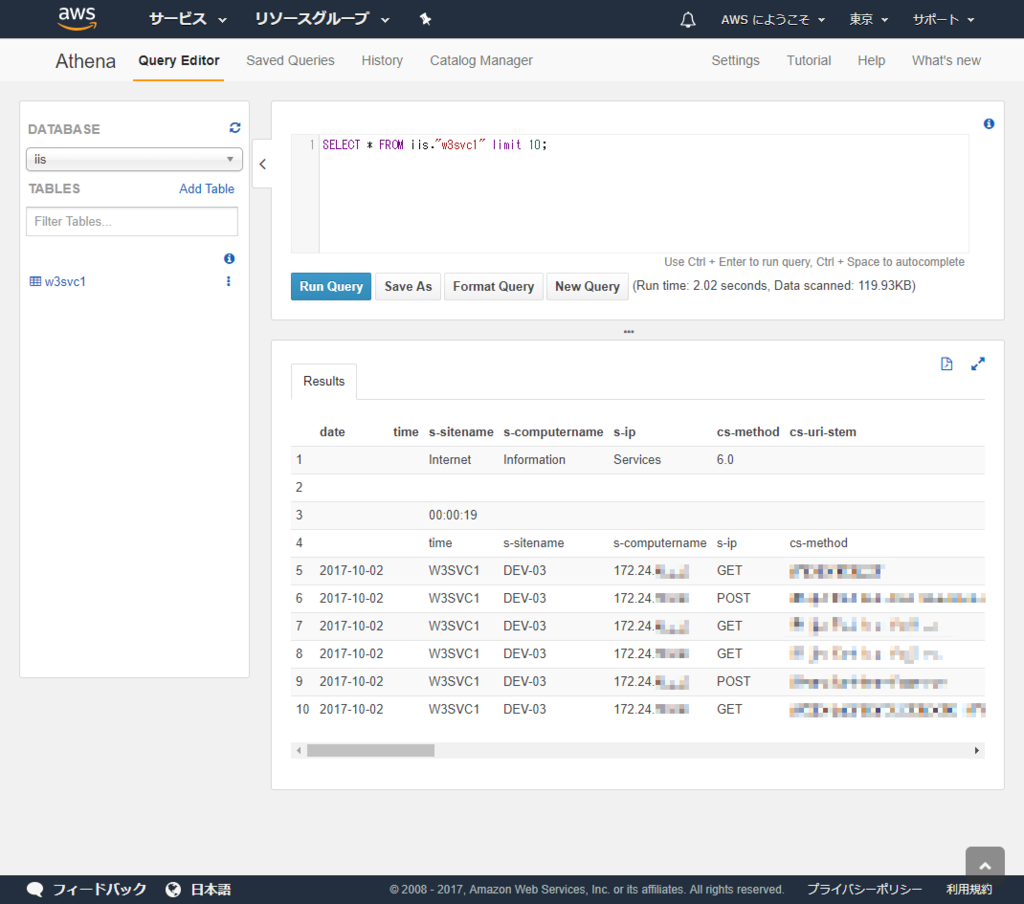Open the notifications bell
Image resolution: width=1024 pixels, height=904 pixels.
click(688, 20)
